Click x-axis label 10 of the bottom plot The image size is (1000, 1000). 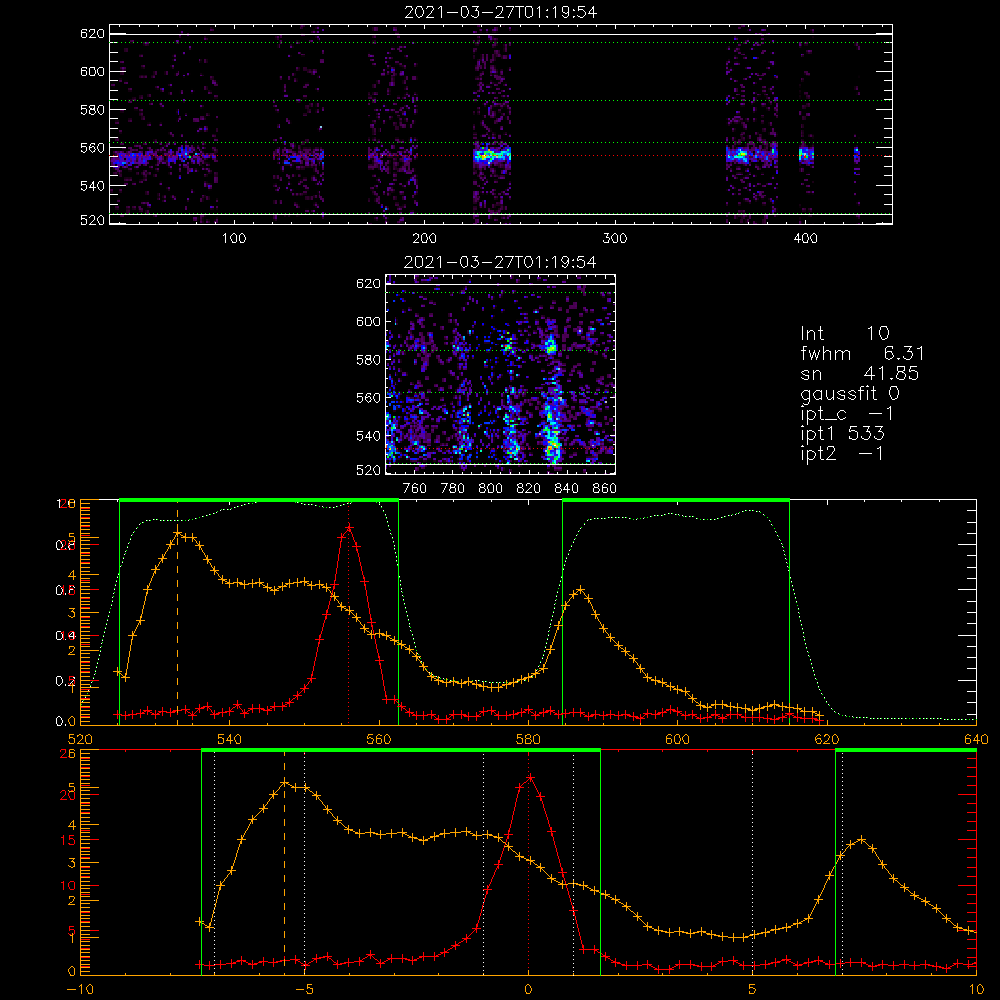click(x=976, y=990)
